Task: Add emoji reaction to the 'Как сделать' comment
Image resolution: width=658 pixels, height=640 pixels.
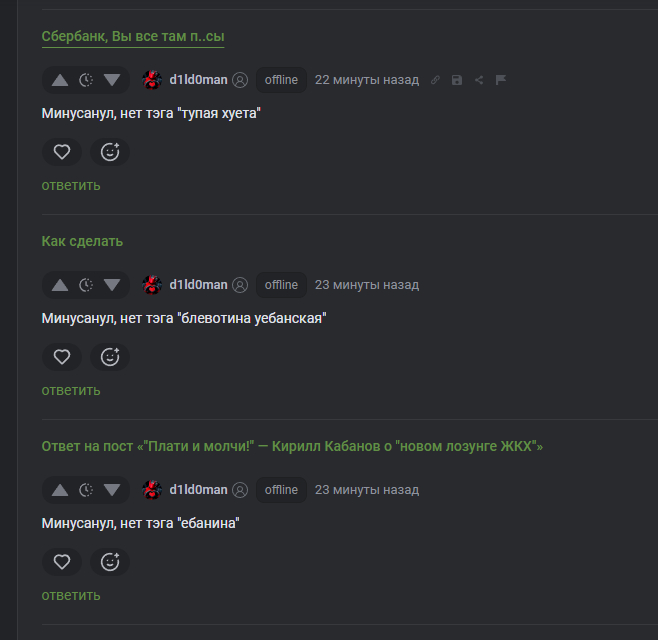Action: pyautogui.click(x=110, y=357)
